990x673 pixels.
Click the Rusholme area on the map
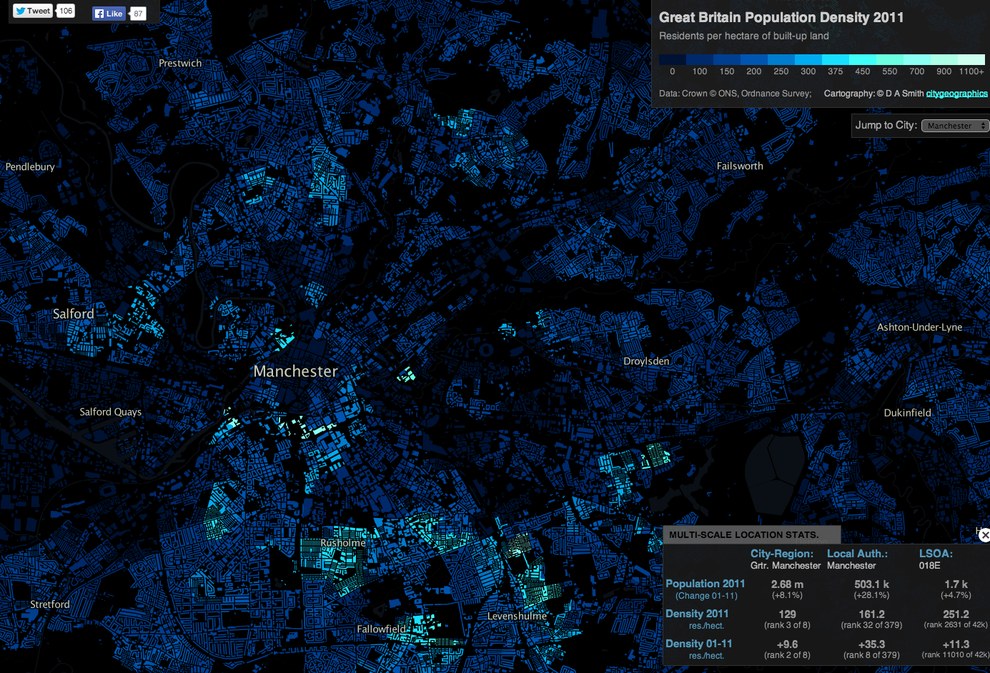pyautogui.click(x=343, y=542)
